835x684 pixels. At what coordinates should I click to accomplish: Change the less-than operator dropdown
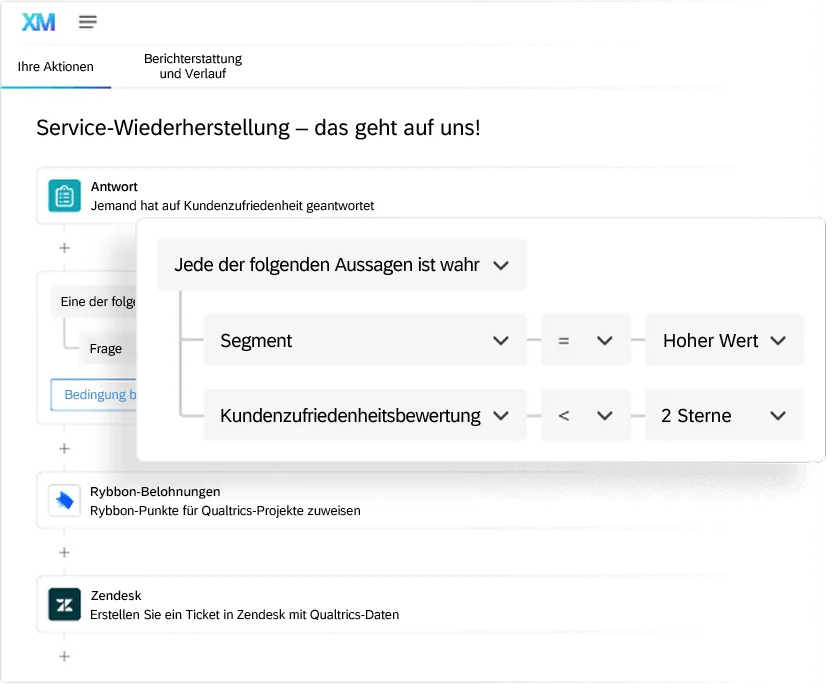586,416
